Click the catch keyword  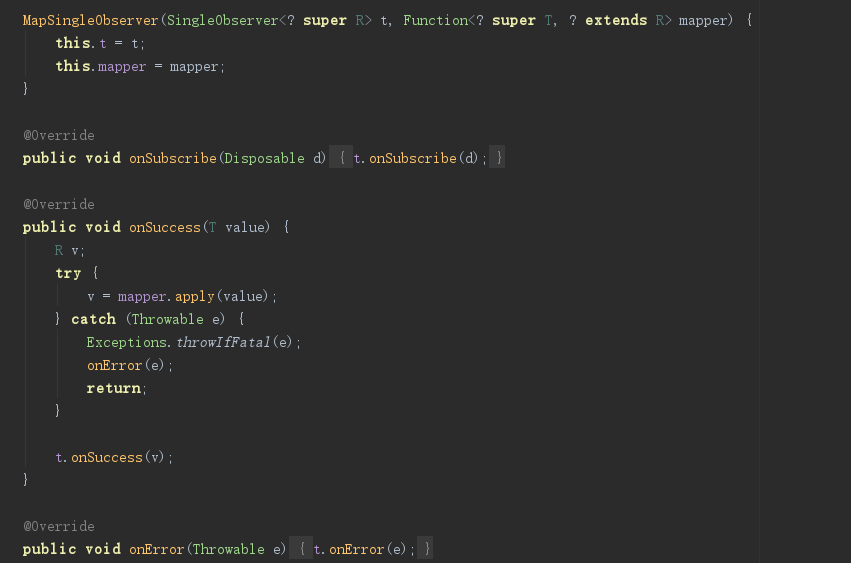[x=93, y=319]
